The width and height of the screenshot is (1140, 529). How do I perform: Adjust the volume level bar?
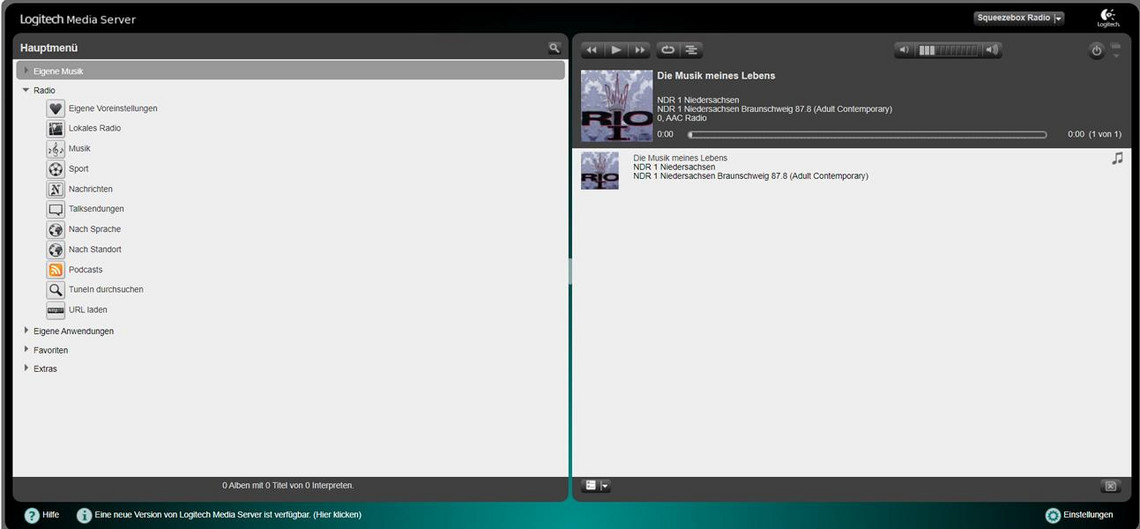tap(948, 50)
